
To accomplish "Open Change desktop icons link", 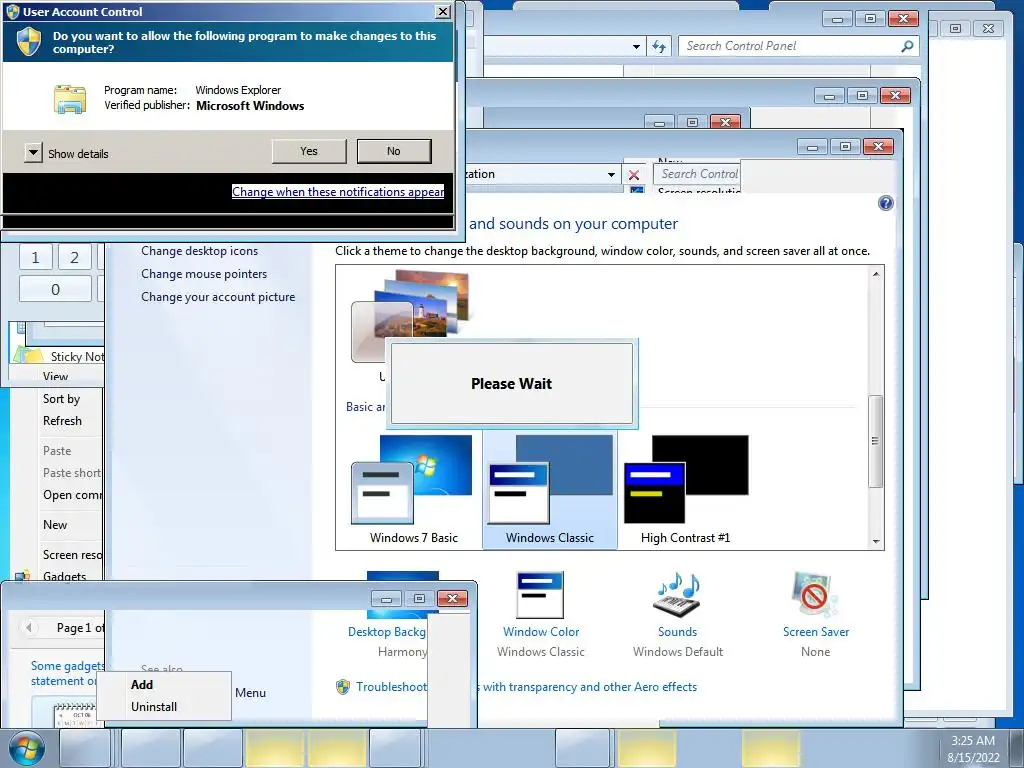I will 199,251.
